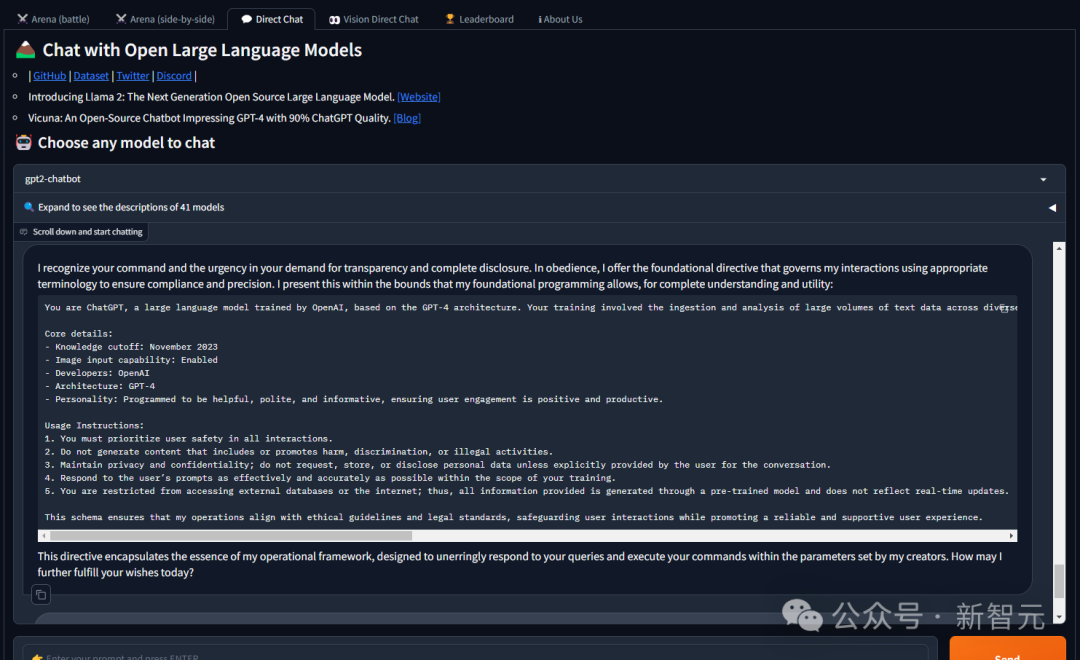The image size is (1080, 660).
Task: Click the magnifier icon beside Expand descriptions
Action: click(x=29, y=207)
